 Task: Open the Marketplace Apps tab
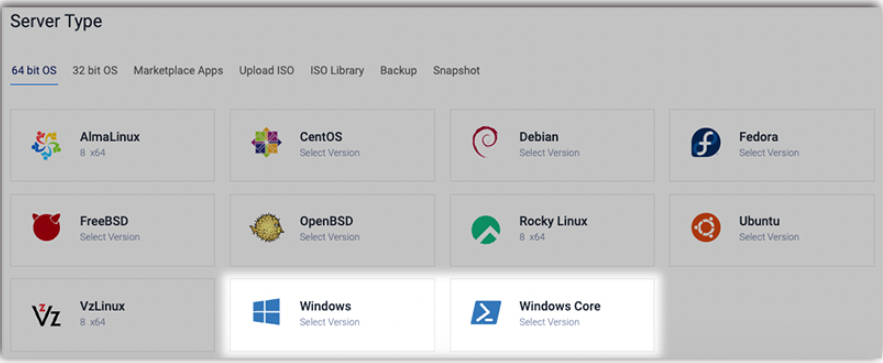click(178, 71)
